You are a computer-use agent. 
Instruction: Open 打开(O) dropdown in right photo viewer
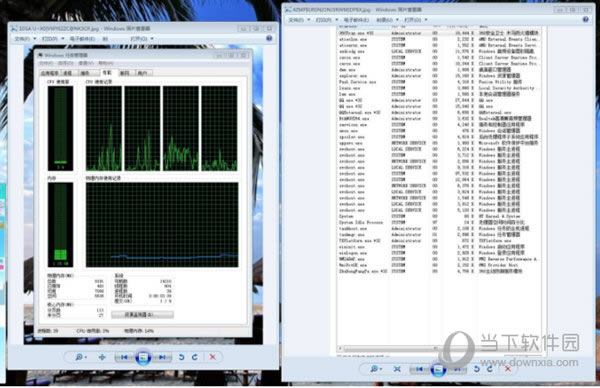tap(416, 20)
